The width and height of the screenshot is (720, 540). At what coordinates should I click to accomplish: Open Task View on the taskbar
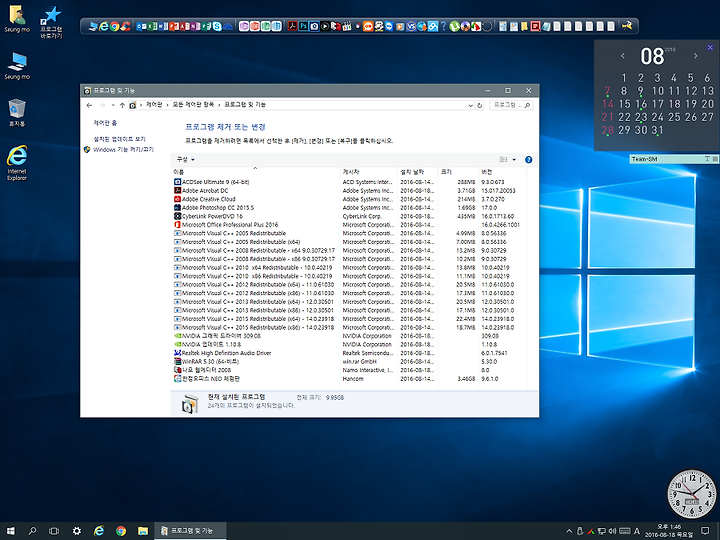(54, 531)
